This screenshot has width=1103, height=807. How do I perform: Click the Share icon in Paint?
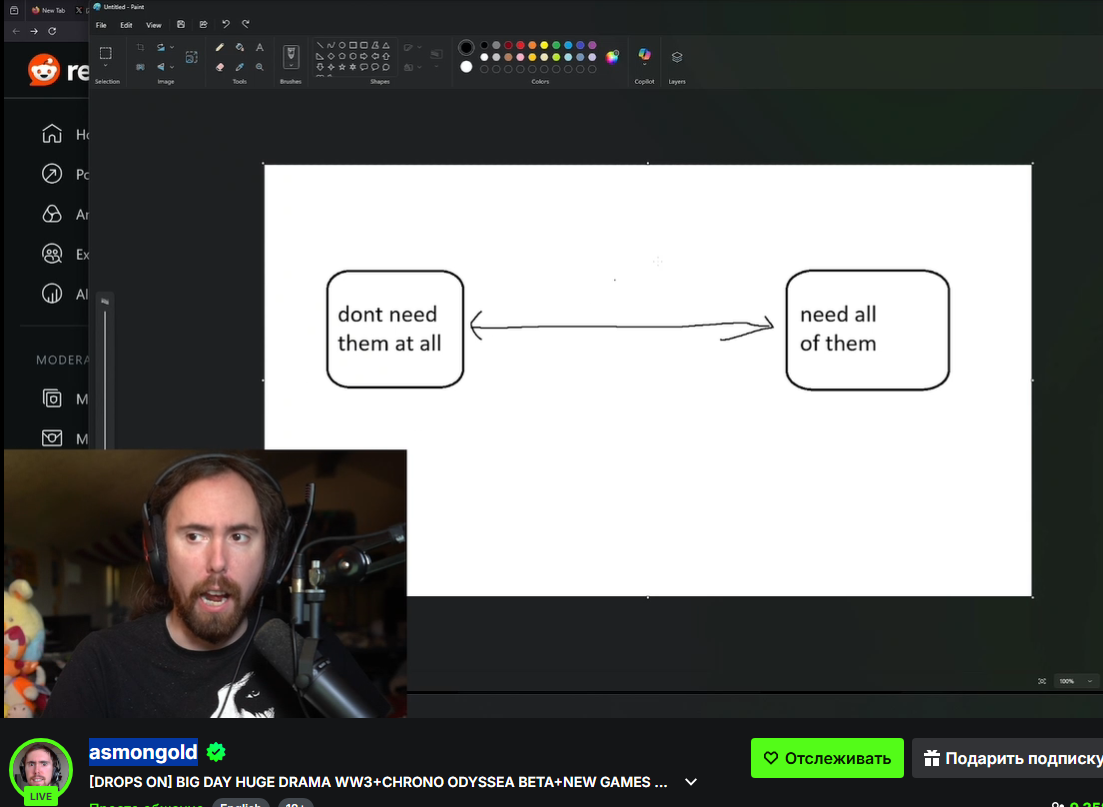point(203,24)
